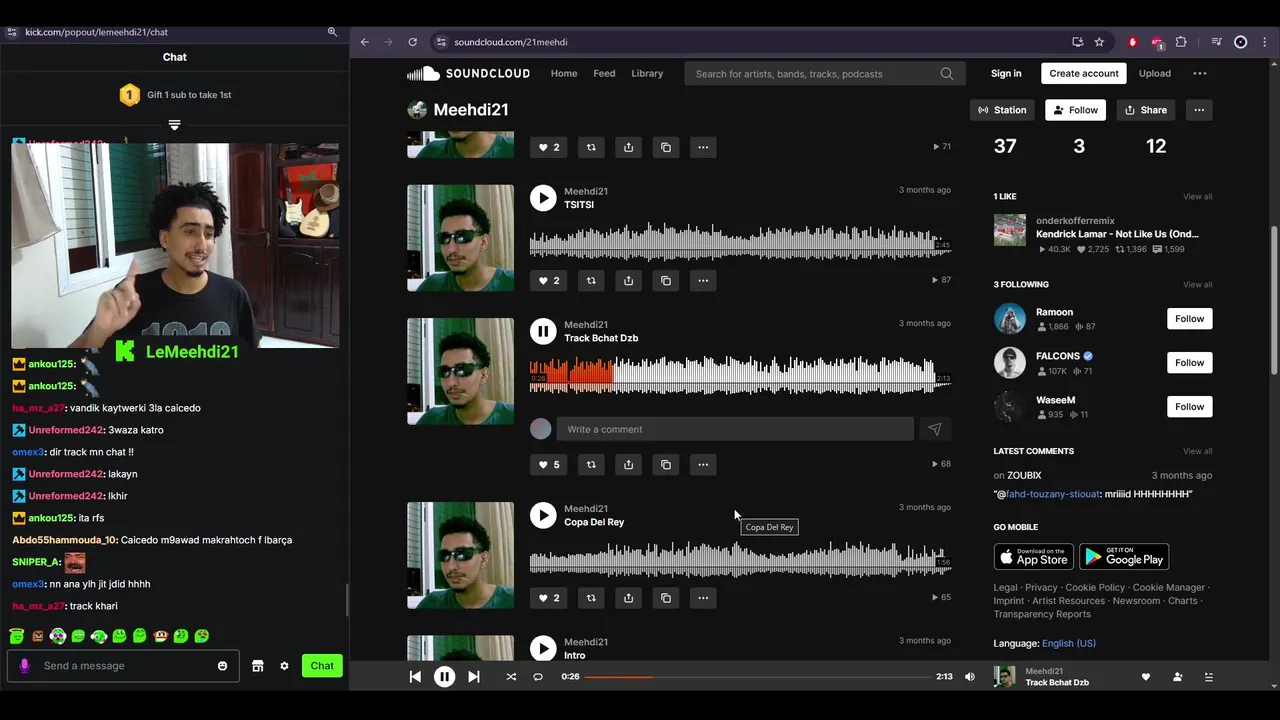Viewport: 1280px width, 720px height.
Task: Click Get it on Google Play badge
Action: [1124, 557]
